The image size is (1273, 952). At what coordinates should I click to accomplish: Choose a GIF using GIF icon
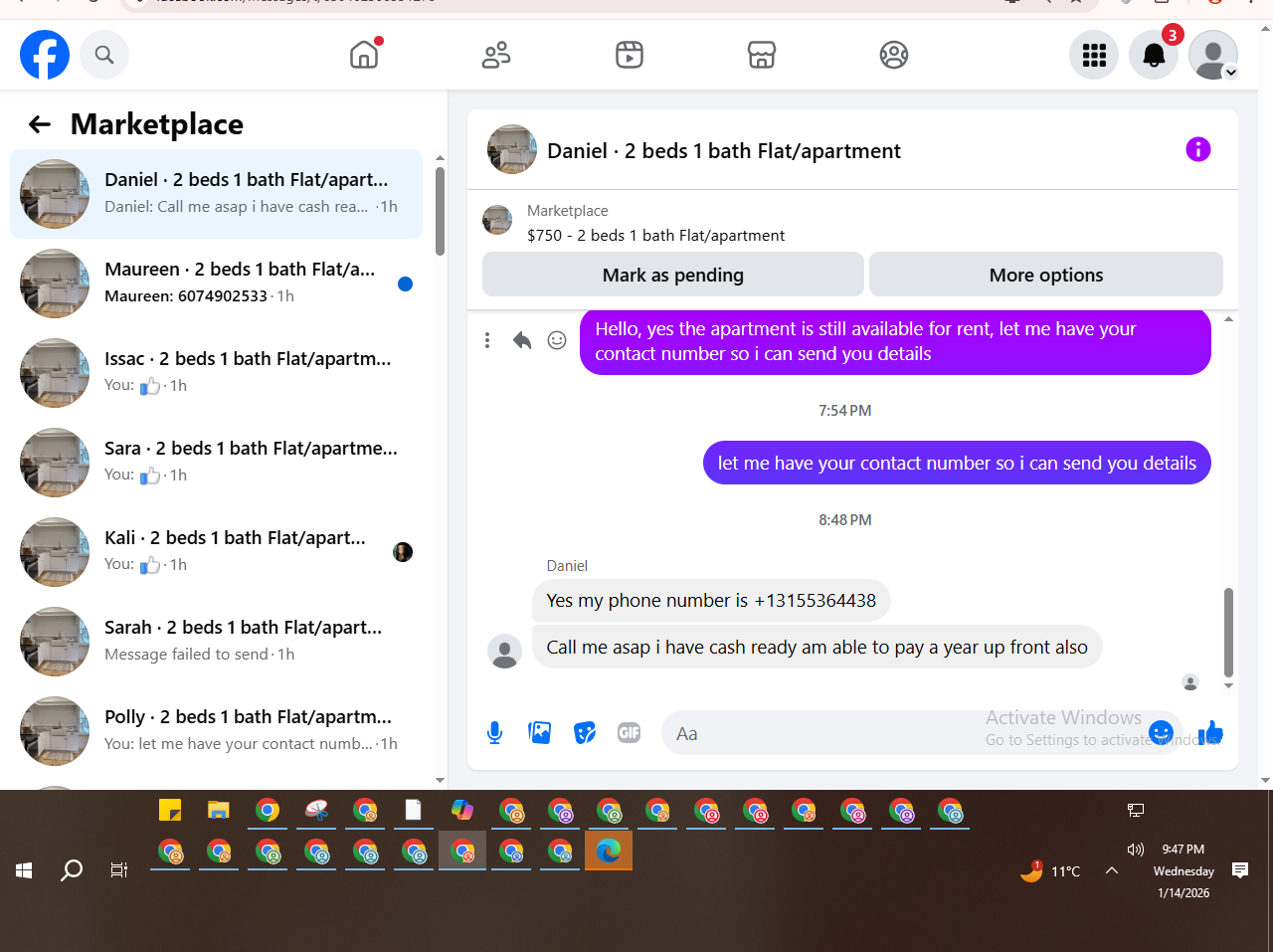630,733
